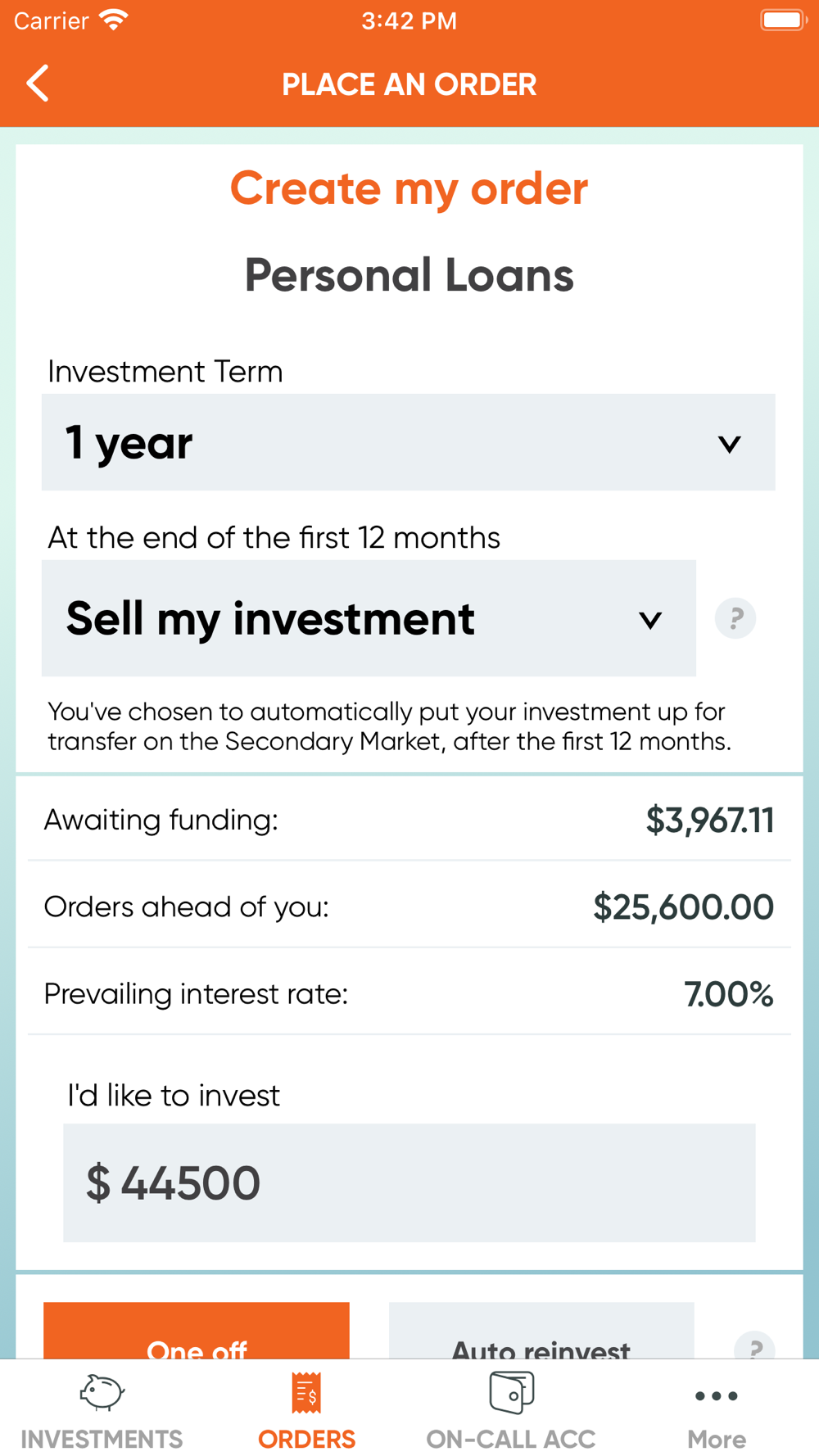
Task: Open help for sell investment option
Action: point(735,618)
